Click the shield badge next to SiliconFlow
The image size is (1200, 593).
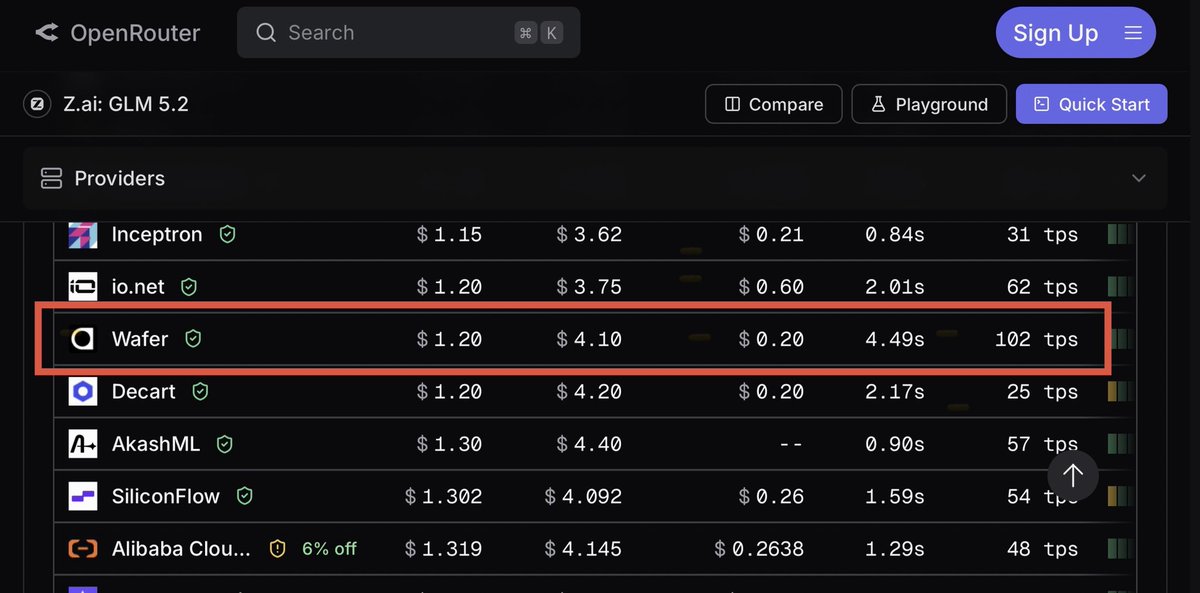point(244,496)
